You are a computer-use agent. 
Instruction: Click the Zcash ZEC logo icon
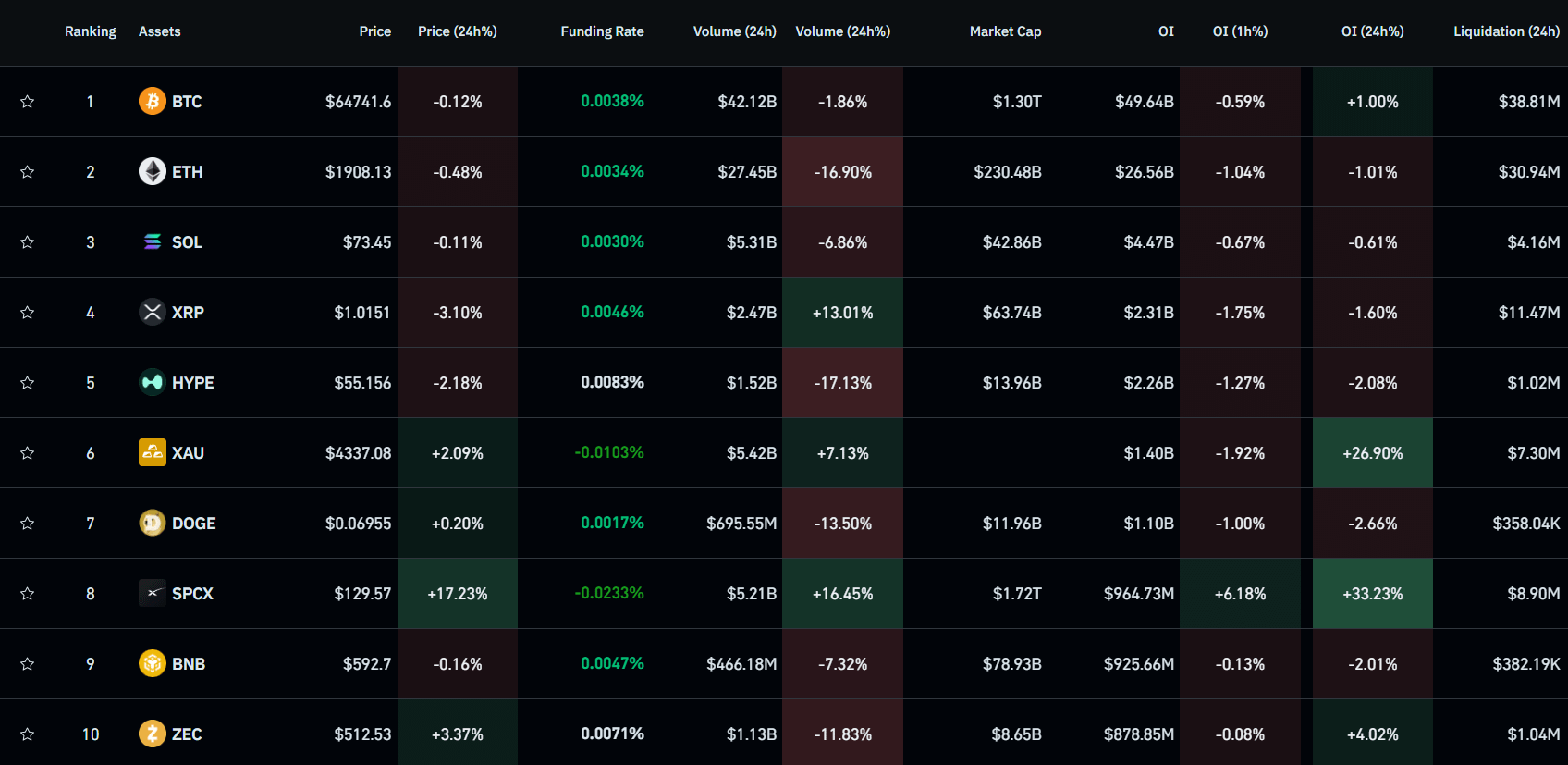pos(153,734)
